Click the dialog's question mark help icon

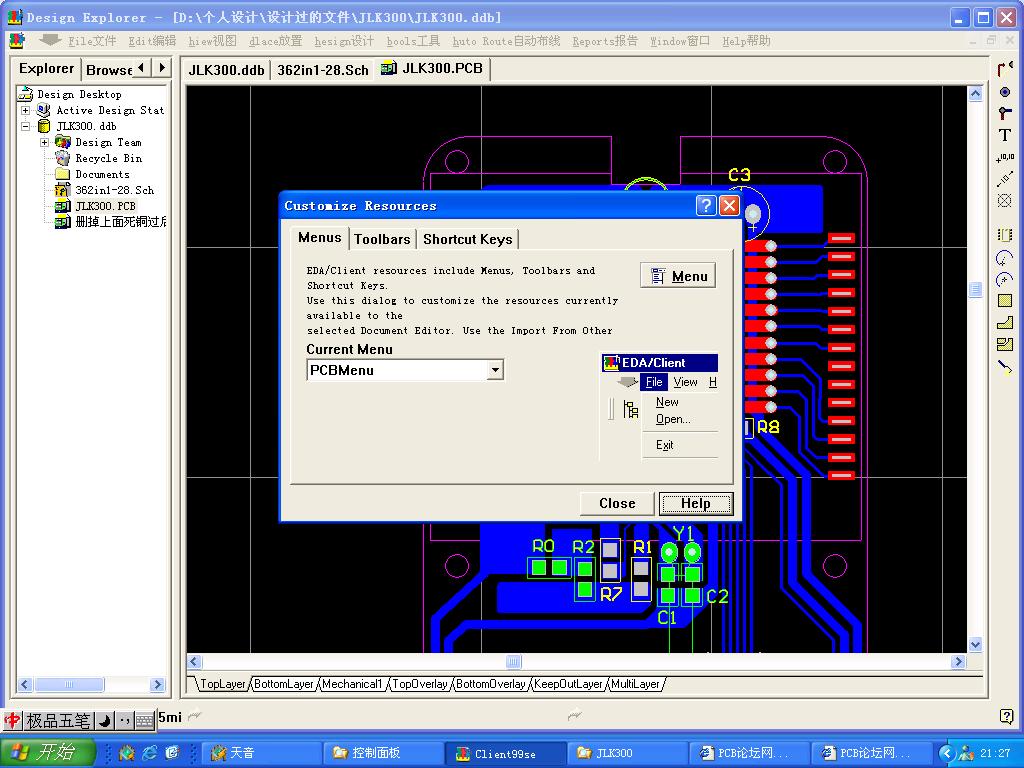coord(706,206)
